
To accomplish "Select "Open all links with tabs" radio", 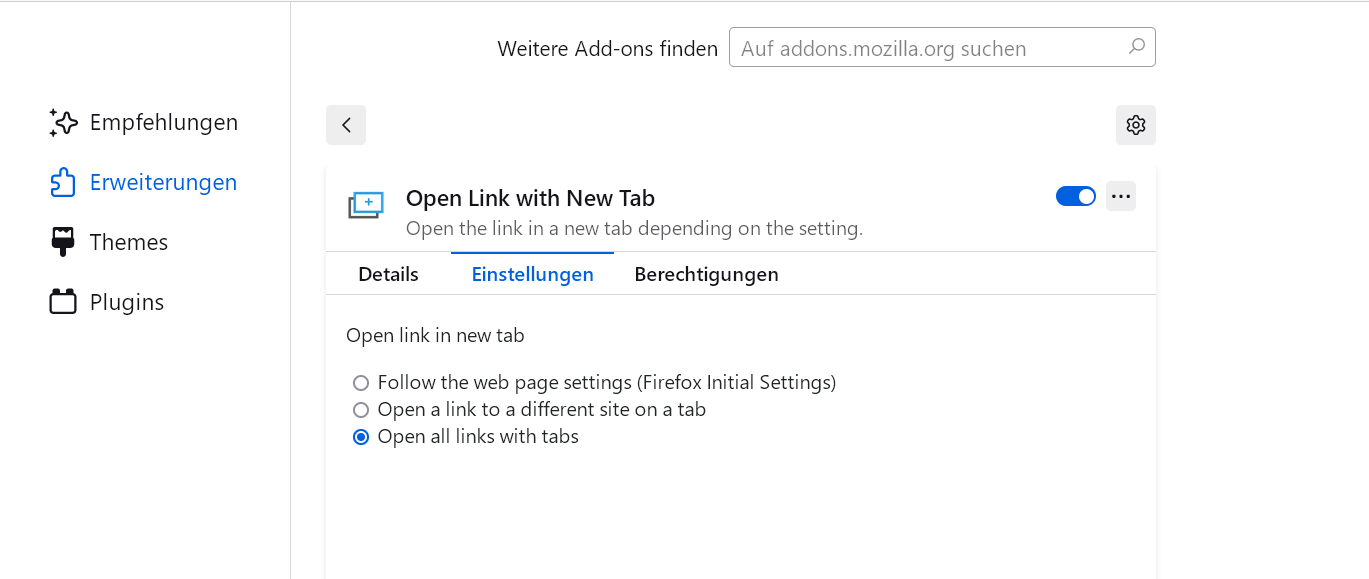I will click(x=361, y=437).
